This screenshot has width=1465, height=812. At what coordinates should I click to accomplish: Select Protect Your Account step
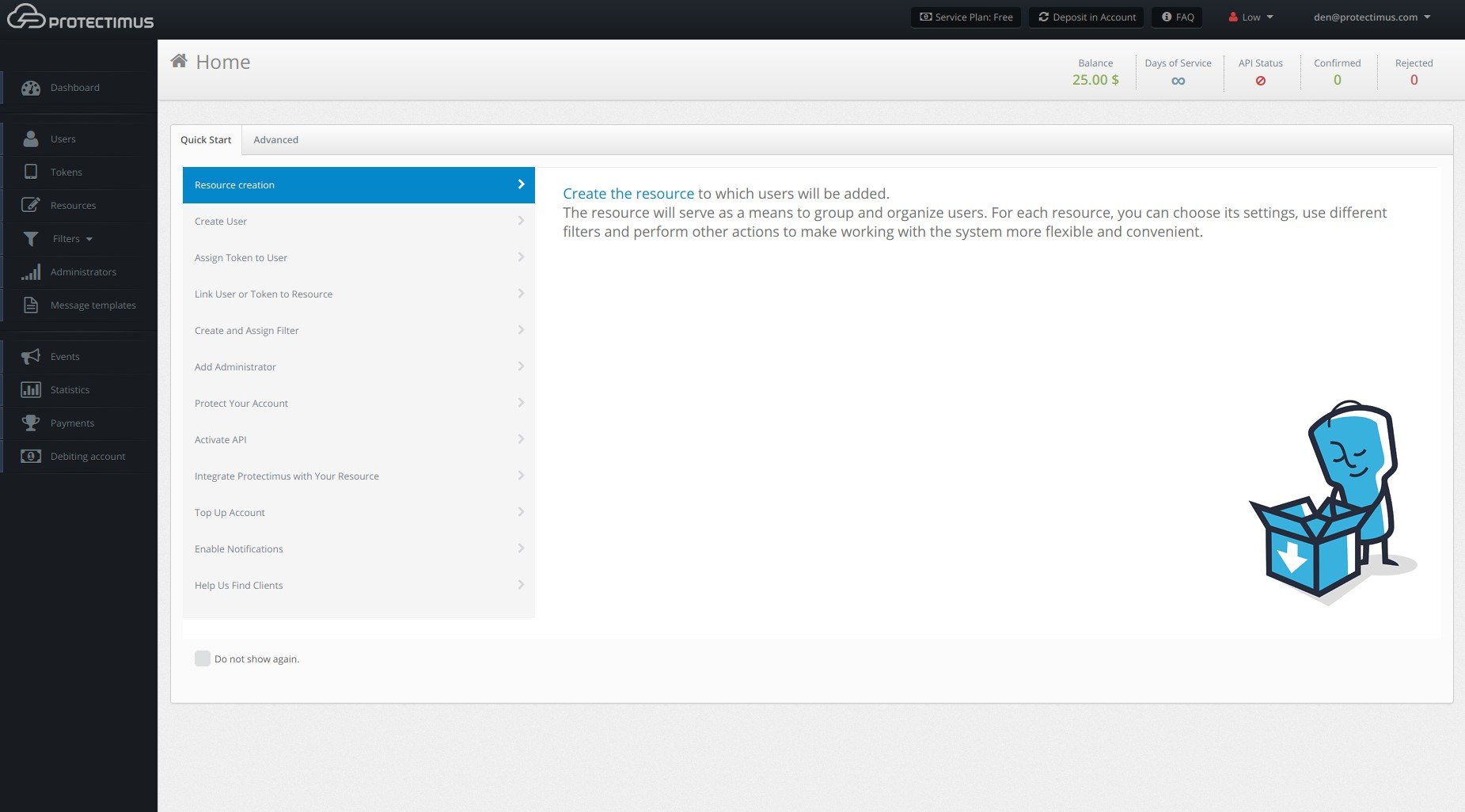tap(359, 403)
